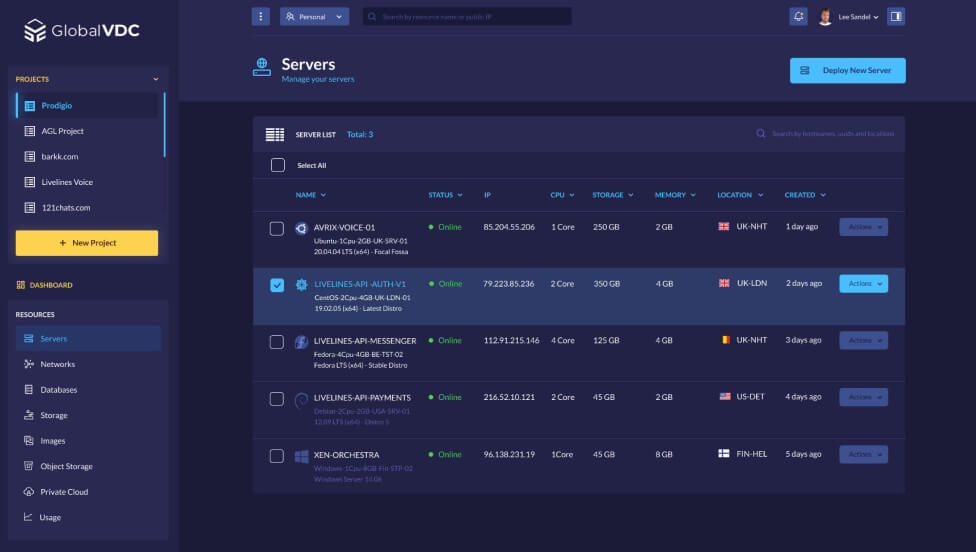Go to Object Storage in sidebar
Screen dimensions: 976x552
[x=66, y=466]
